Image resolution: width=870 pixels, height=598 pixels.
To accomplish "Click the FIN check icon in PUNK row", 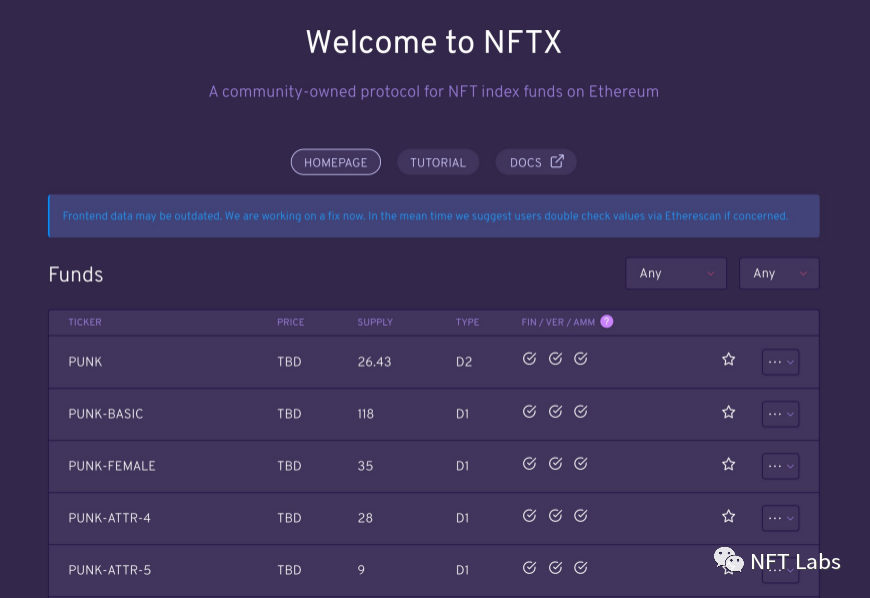I will (529, 359).
